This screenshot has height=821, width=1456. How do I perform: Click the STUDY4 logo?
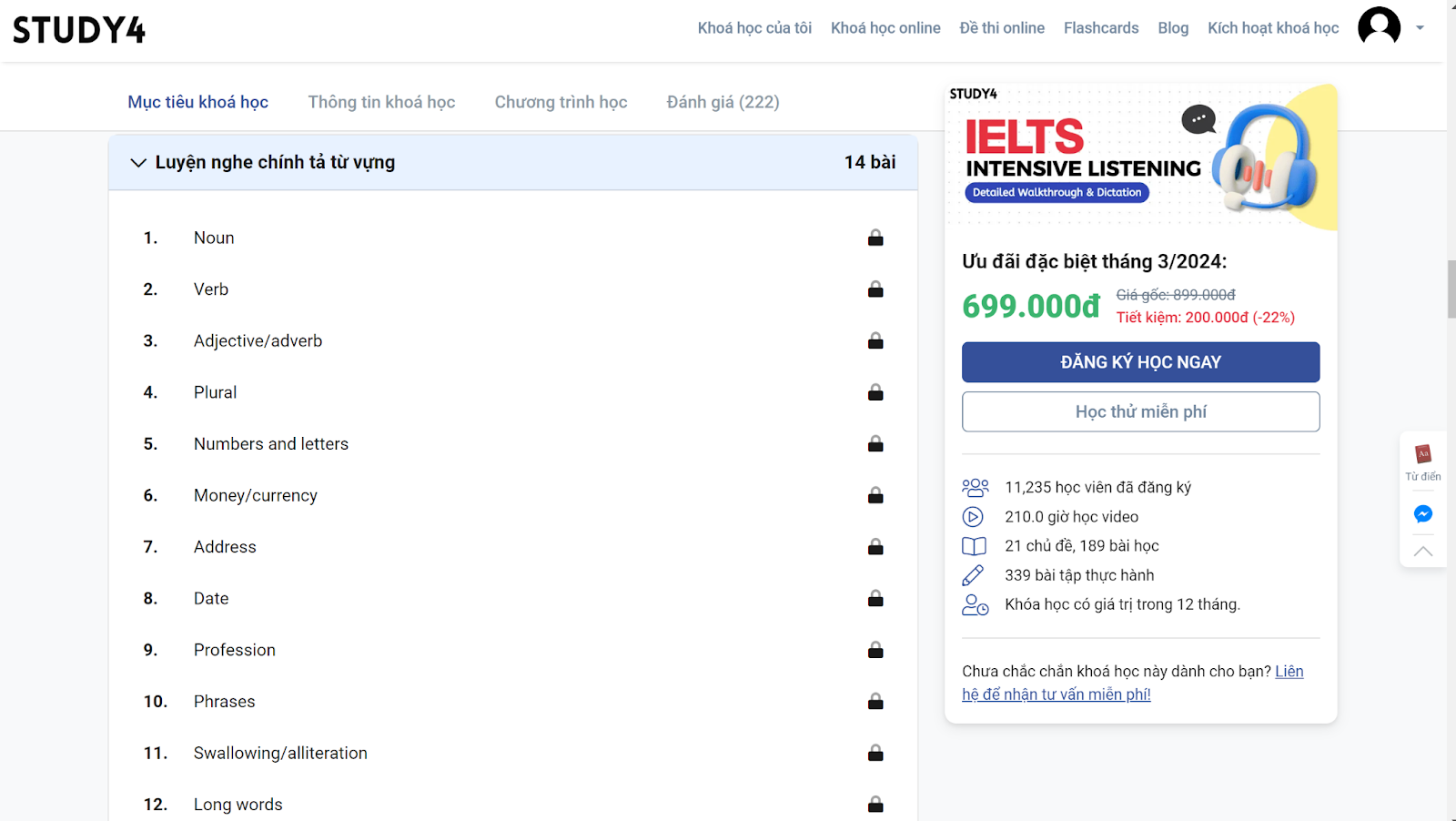coord(79,29)
